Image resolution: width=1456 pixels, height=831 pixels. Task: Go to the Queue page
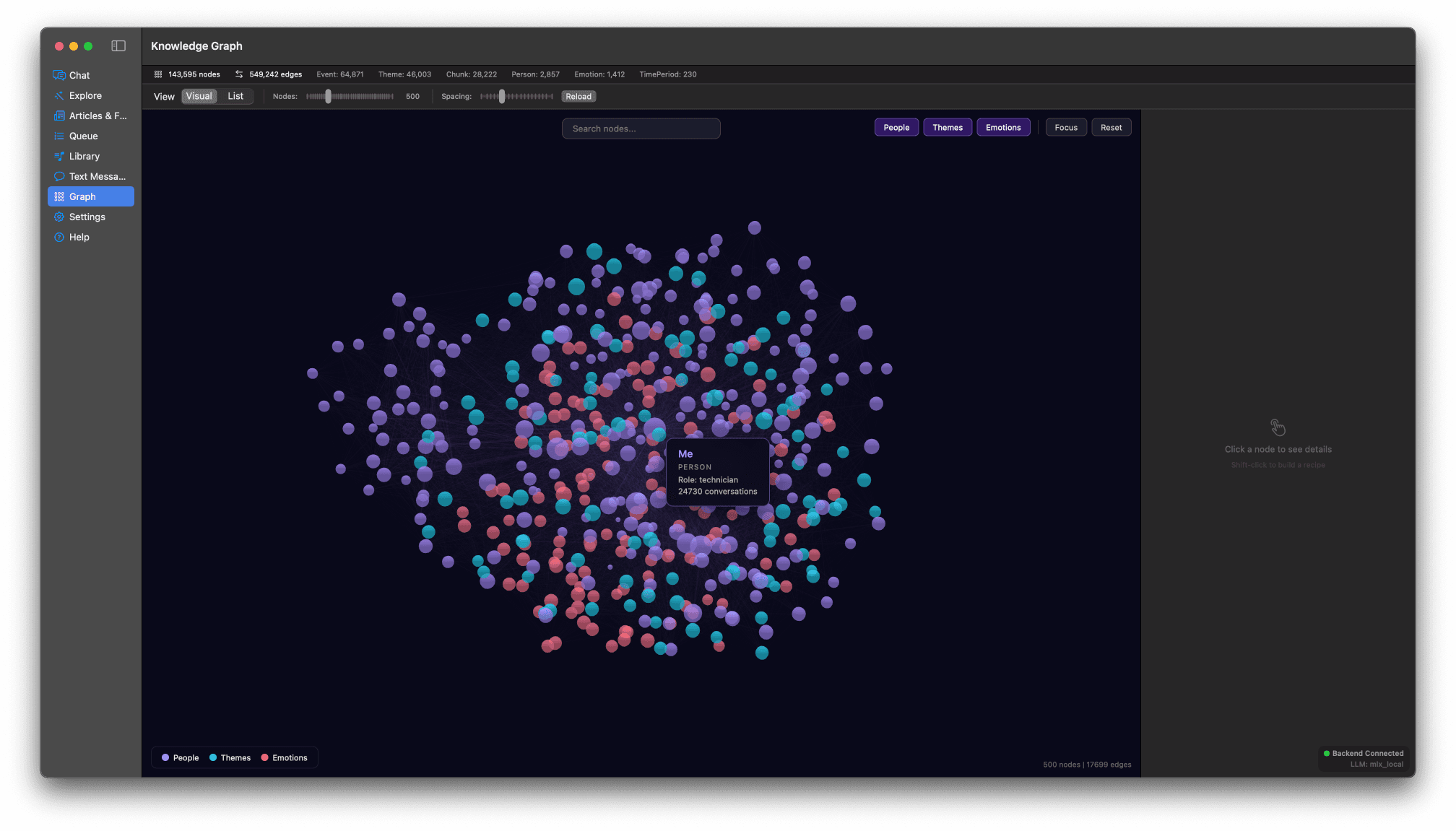pyautogui.click(x=91, y=136)
